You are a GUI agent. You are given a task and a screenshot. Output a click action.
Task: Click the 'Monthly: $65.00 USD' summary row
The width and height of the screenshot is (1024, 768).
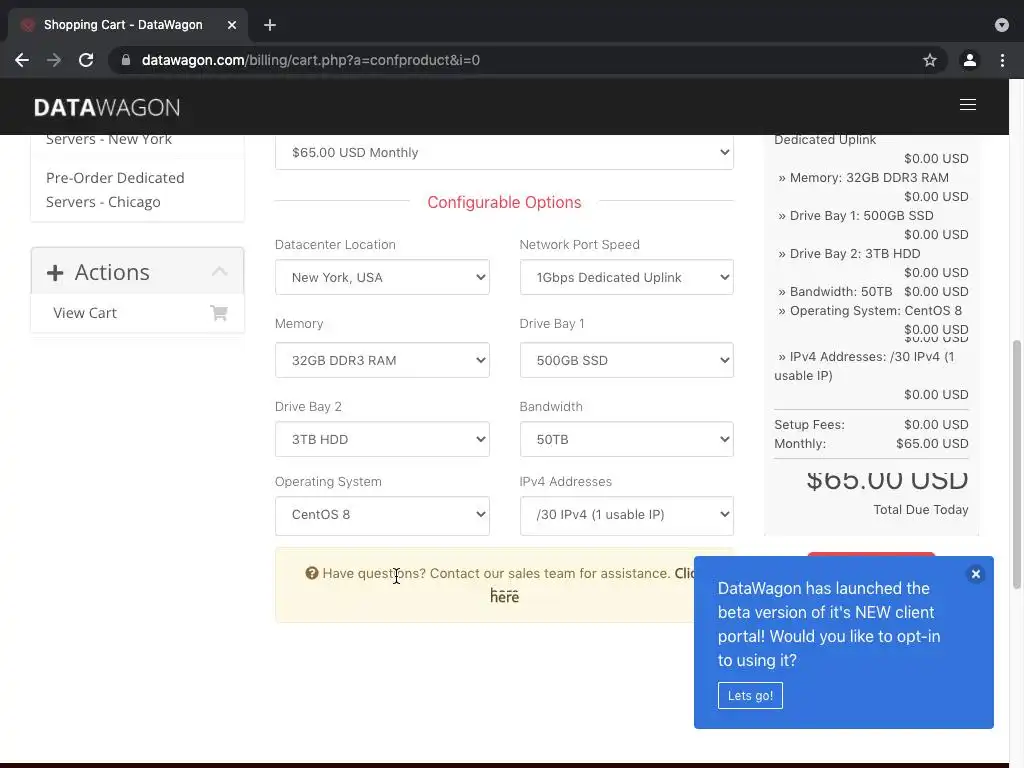point(871,443)
